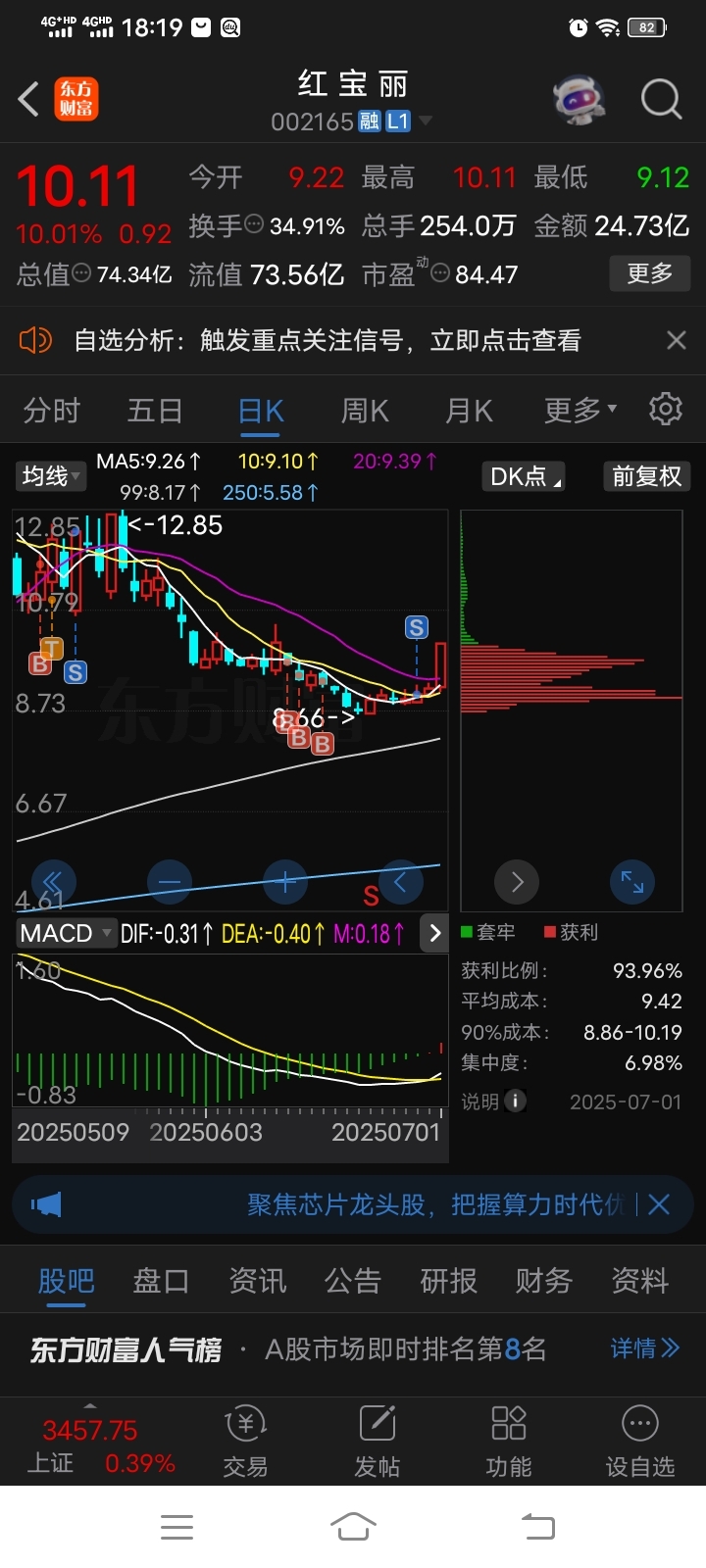706x1568 pixels.
Task: Tap the back arrow icon
Action: [28, 99]
